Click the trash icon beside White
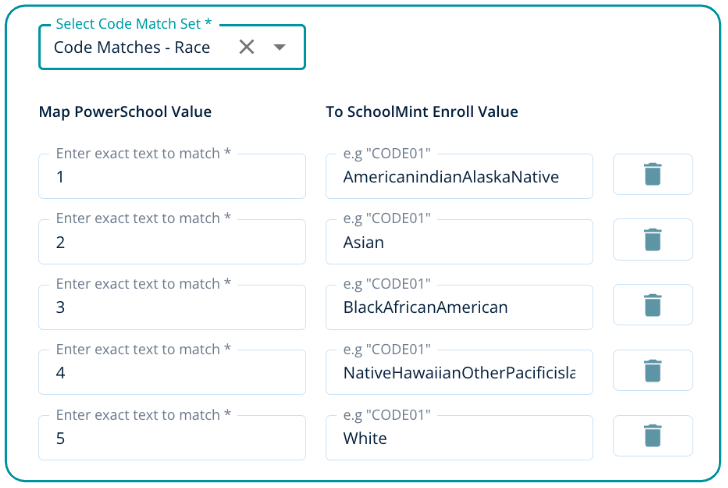This screenshot has width=728, height=488. (x=652, y=437)
